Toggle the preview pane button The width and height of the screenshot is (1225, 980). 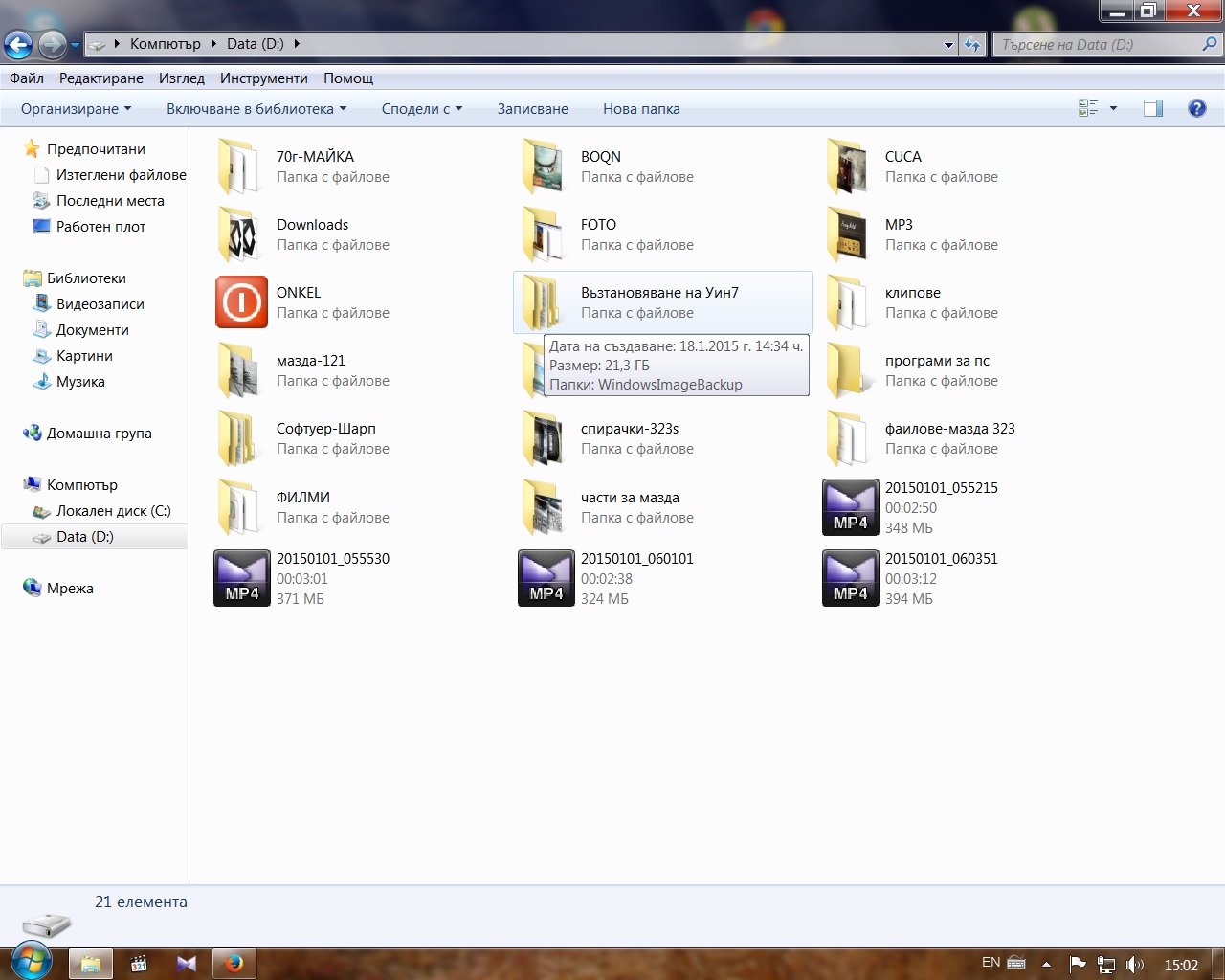pyautogui.click(x=1153, y=108)
